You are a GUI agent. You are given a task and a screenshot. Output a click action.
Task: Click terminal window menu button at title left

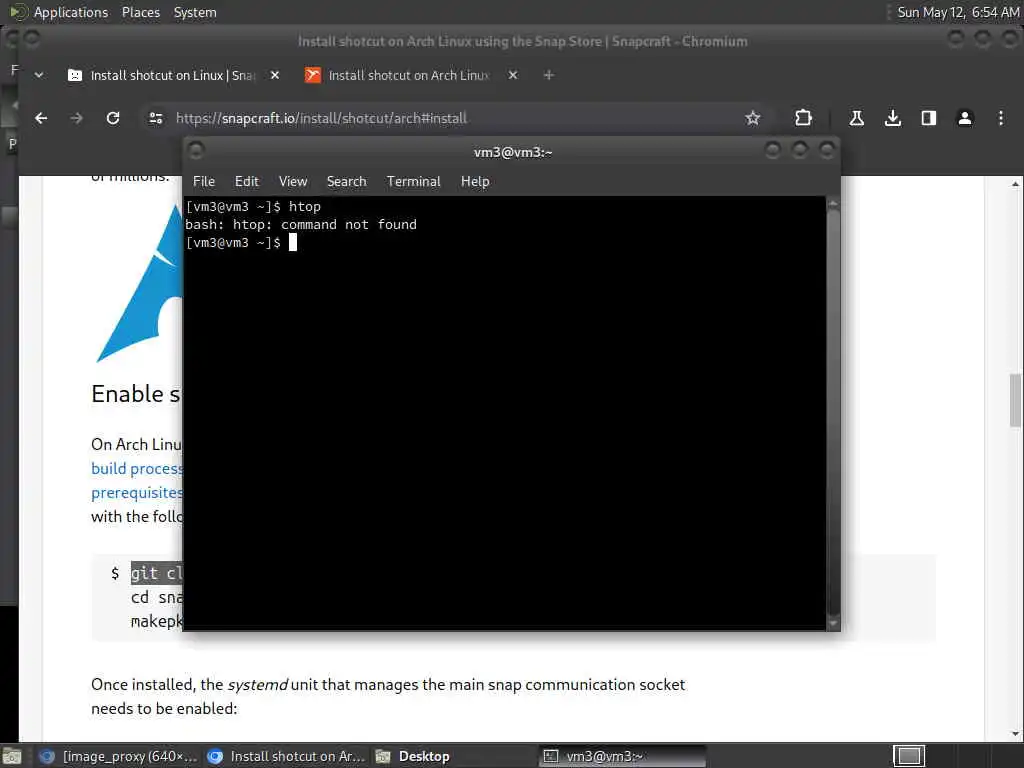(196, 151)
